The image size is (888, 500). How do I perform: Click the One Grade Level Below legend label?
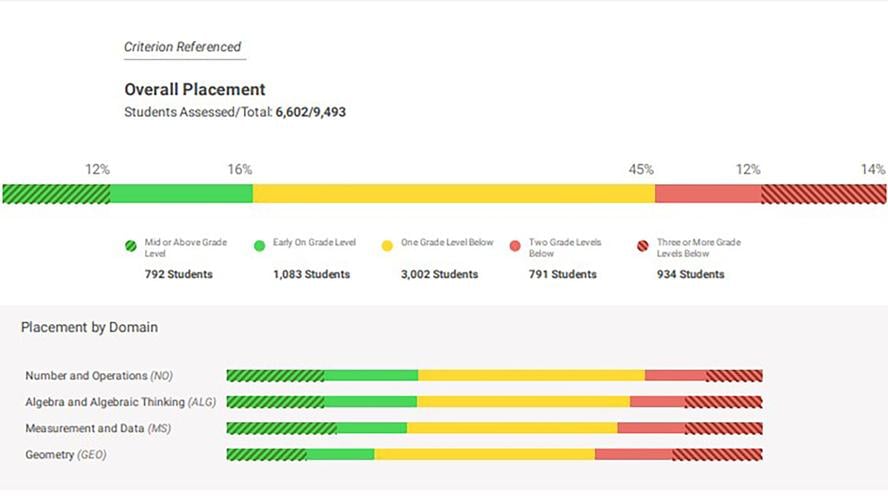click(x=447, y=242)
